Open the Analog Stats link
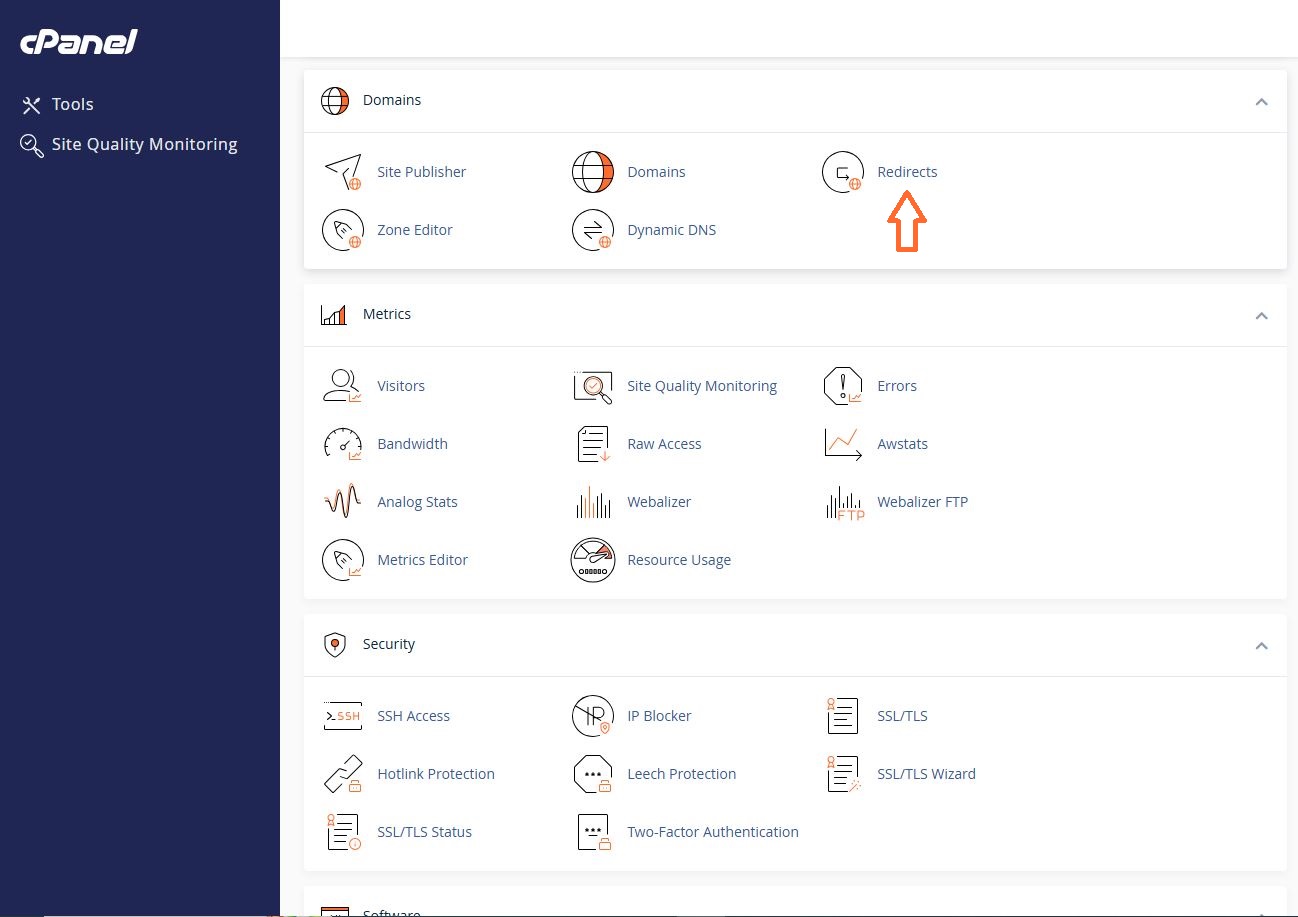 417,502
